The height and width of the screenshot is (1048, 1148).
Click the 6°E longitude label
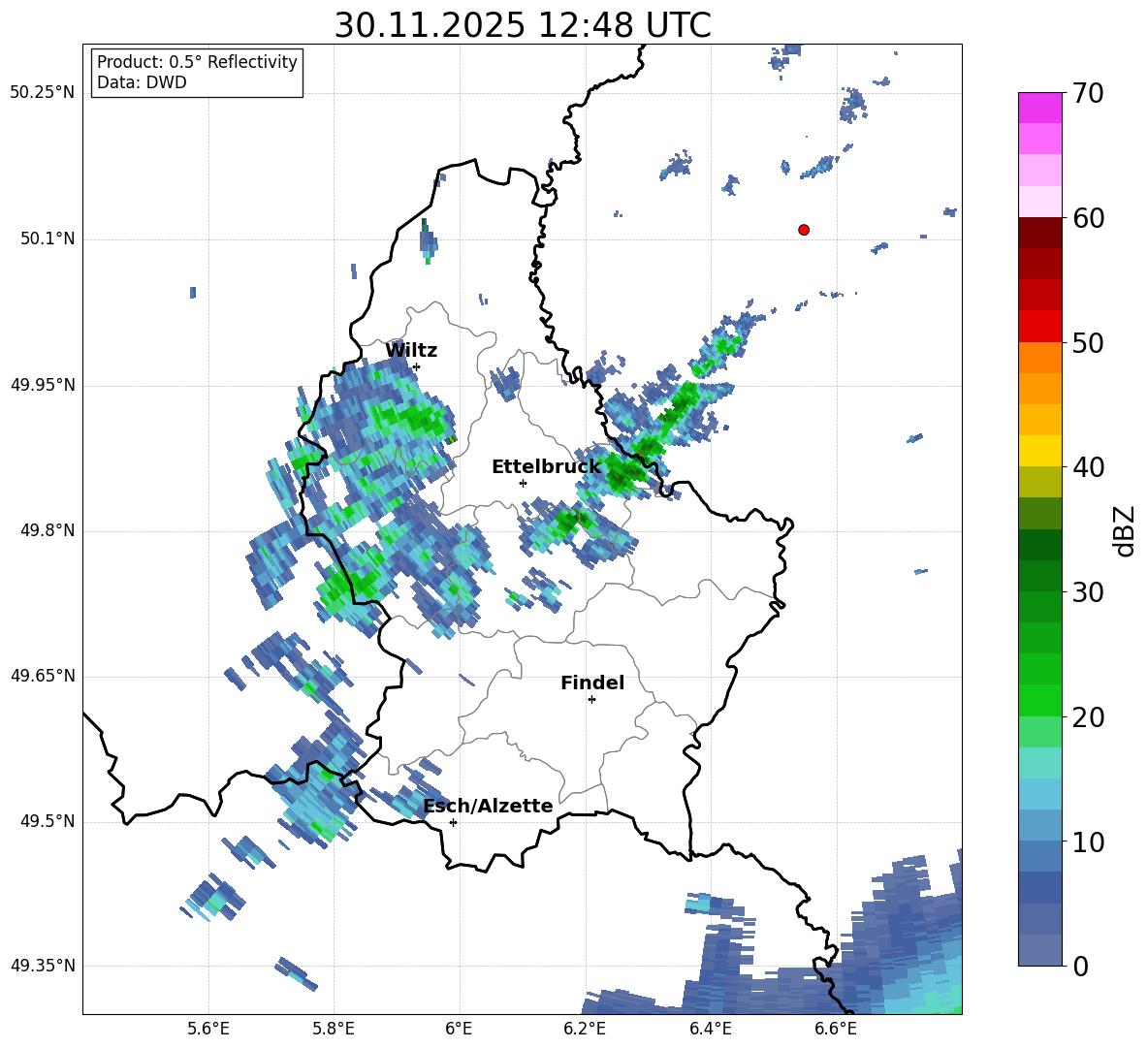(459, 1029)
